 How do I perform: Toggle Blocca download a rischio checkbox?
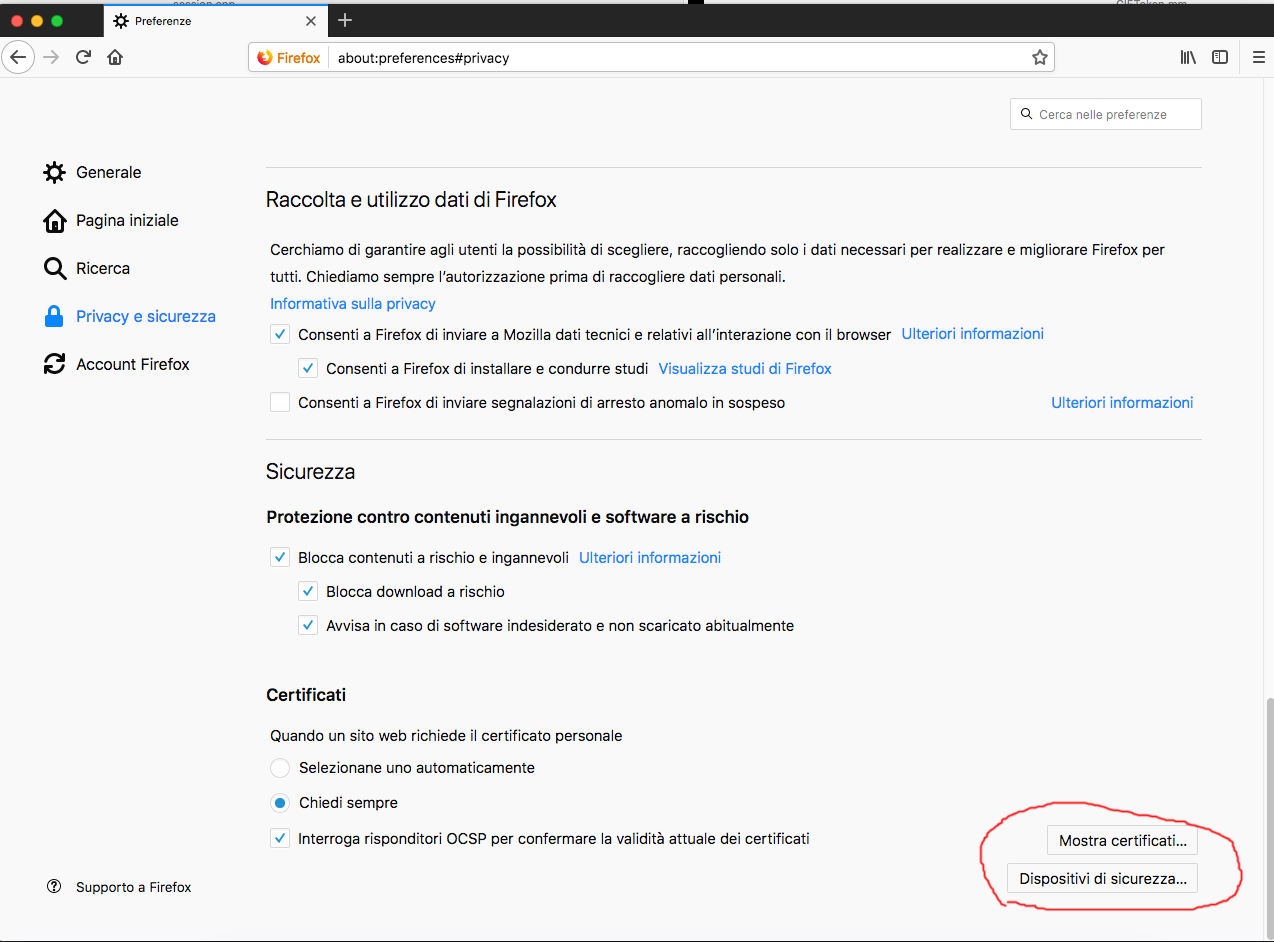click(308, 591)
